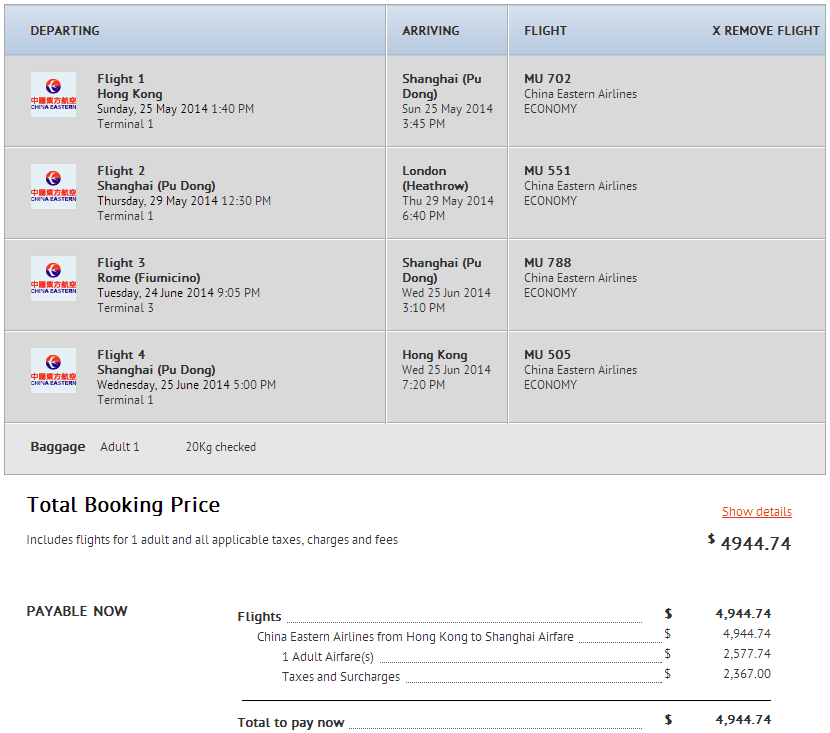
Task: Click flight number MU 551
Action: (x=548, y=171)
